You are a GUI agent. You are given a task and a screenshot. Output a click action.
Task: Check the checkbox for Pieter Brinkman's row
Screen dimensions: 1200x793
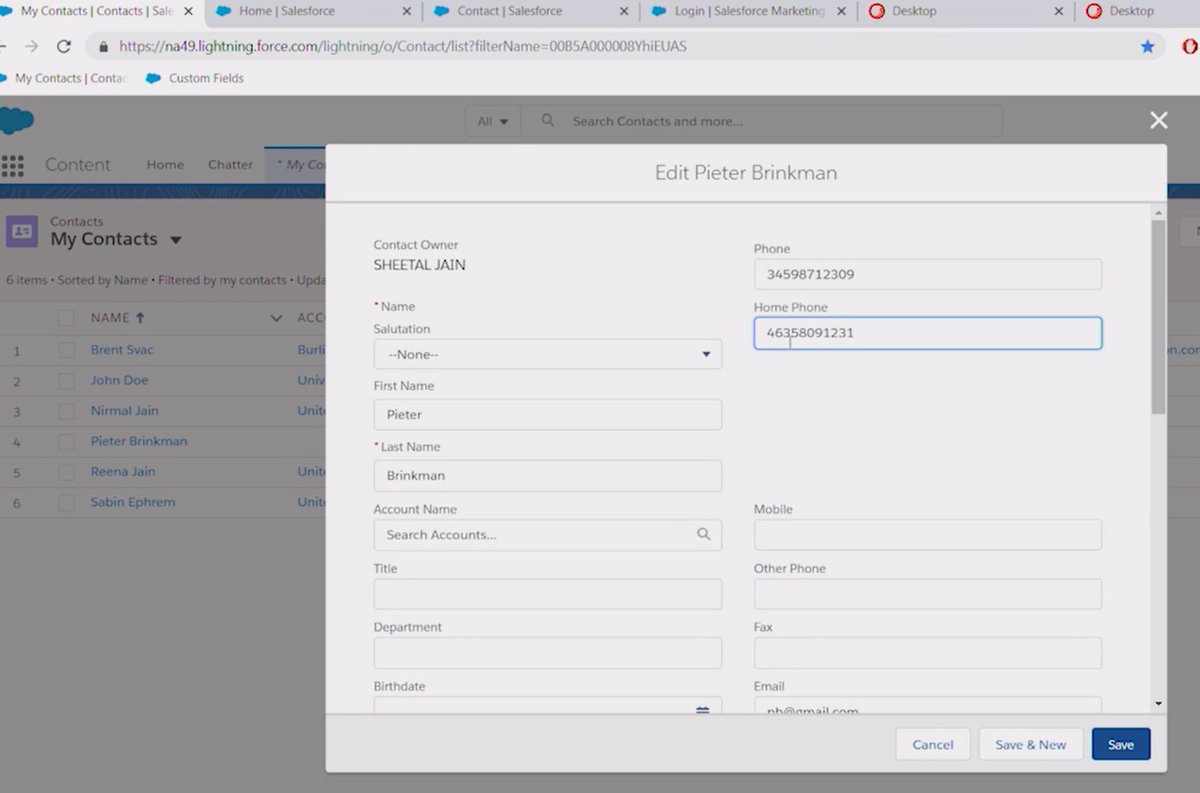65,441
